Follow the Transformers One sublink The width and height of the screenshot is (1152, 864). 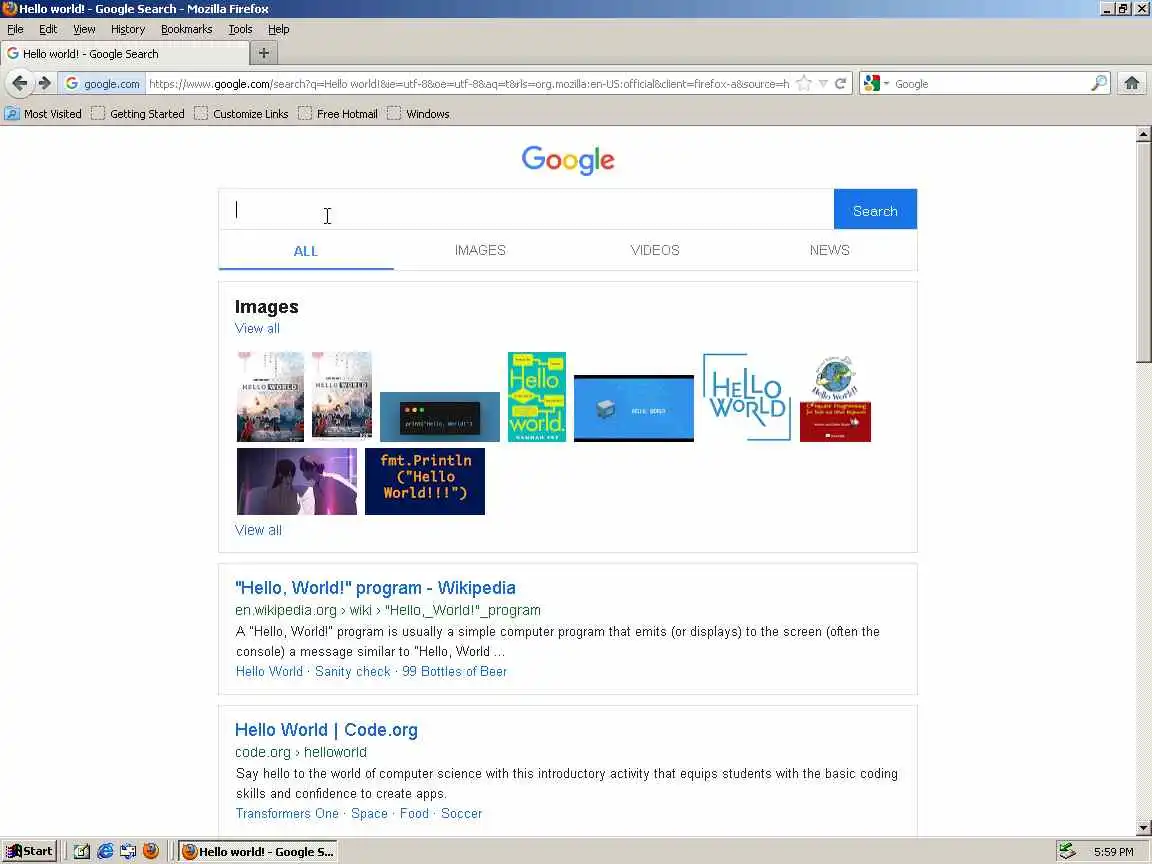(x=287, y=813)
